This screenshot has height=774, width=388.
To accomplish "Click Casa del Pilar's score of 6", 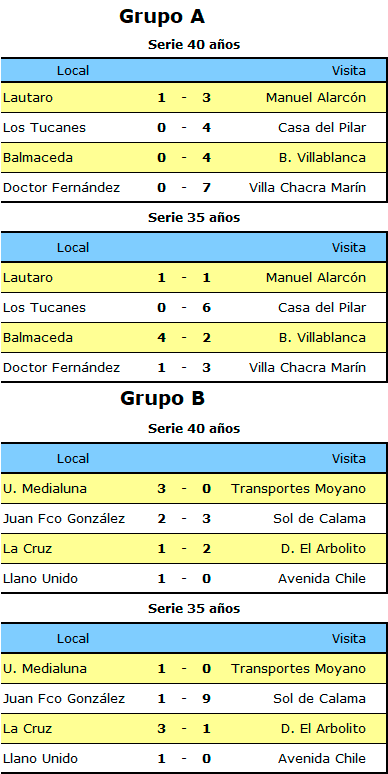I will point(206,308).
